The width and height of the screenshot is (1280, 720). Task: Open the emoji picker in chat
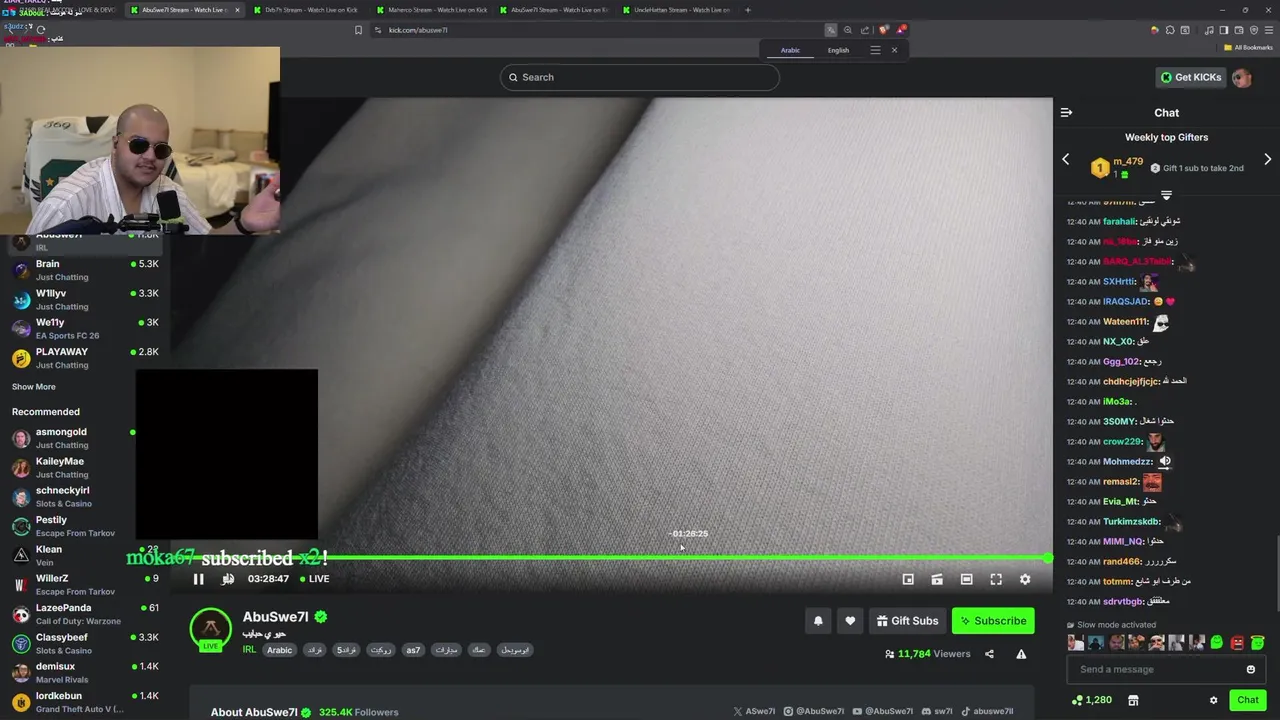[x=1250, y=669]
